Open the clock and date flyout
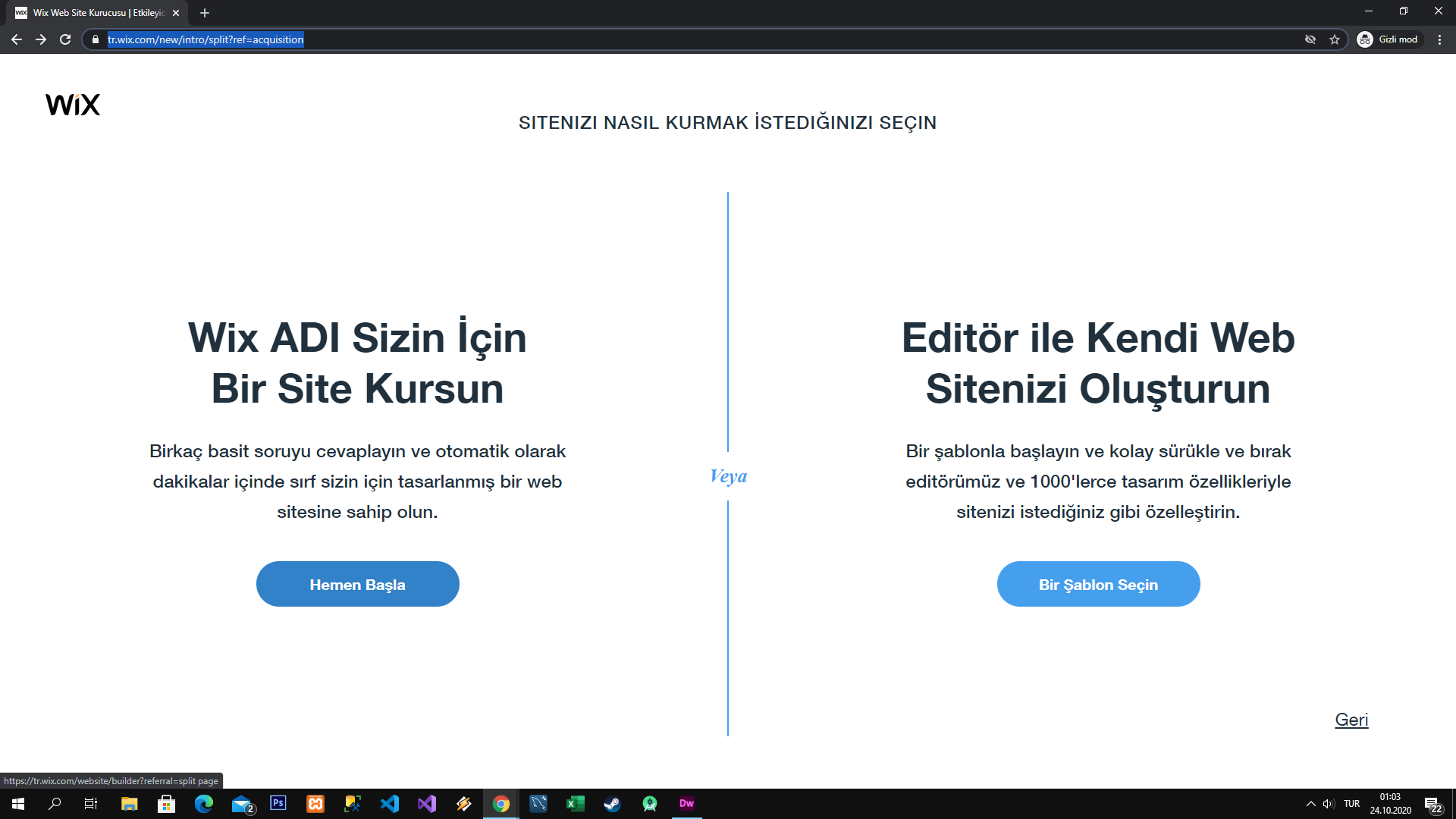Viewport: 1456px width, 819px height. click(x=1390, y=804)
